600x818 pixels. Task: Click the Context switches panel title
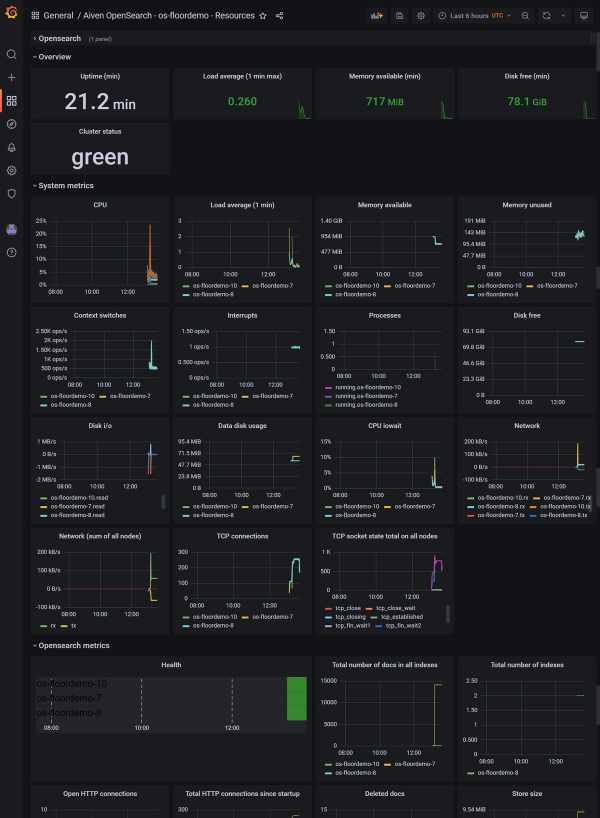pos(100,316)
